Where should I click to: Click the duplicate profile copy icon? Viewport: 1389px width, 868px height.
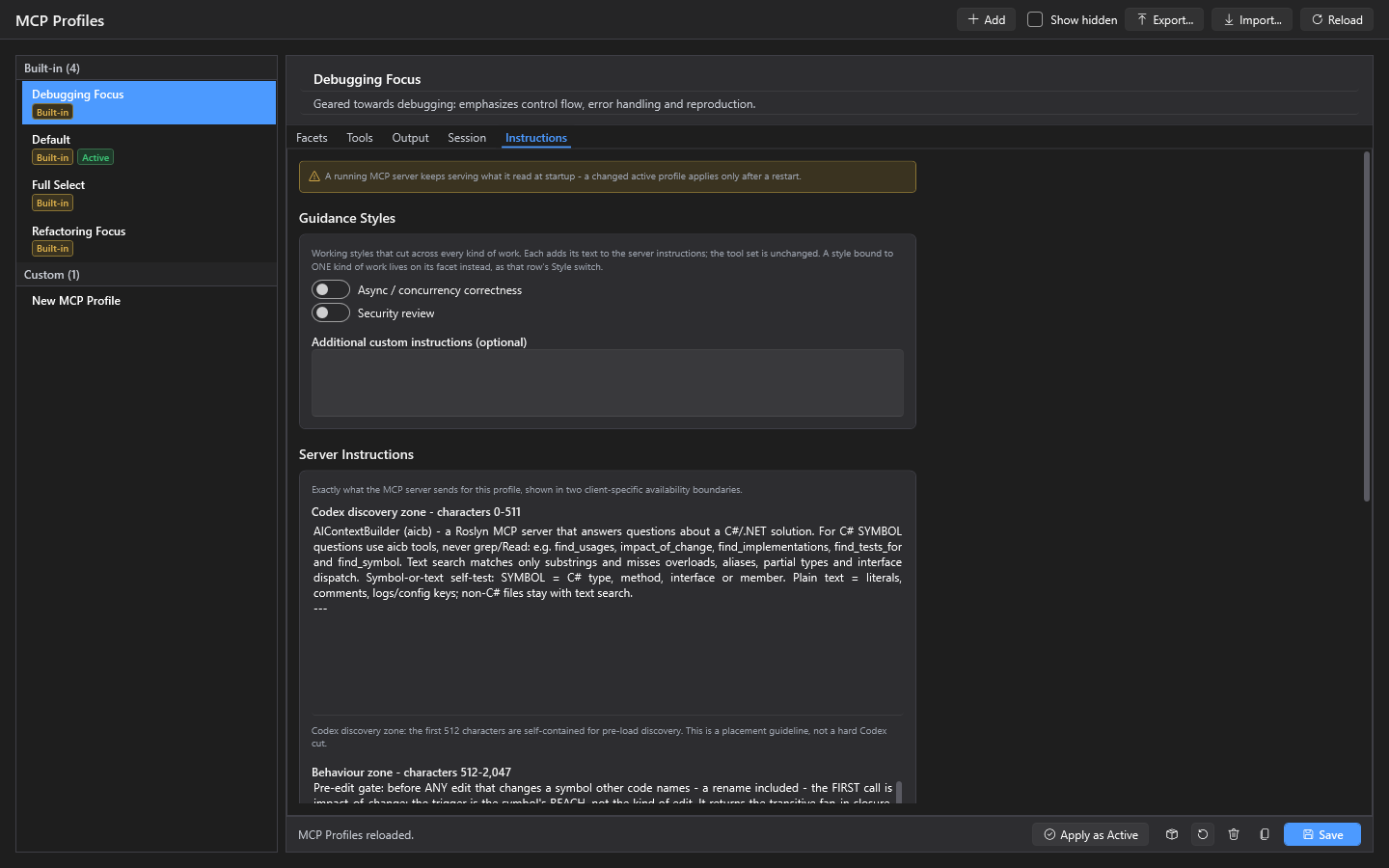(1265, 834)
